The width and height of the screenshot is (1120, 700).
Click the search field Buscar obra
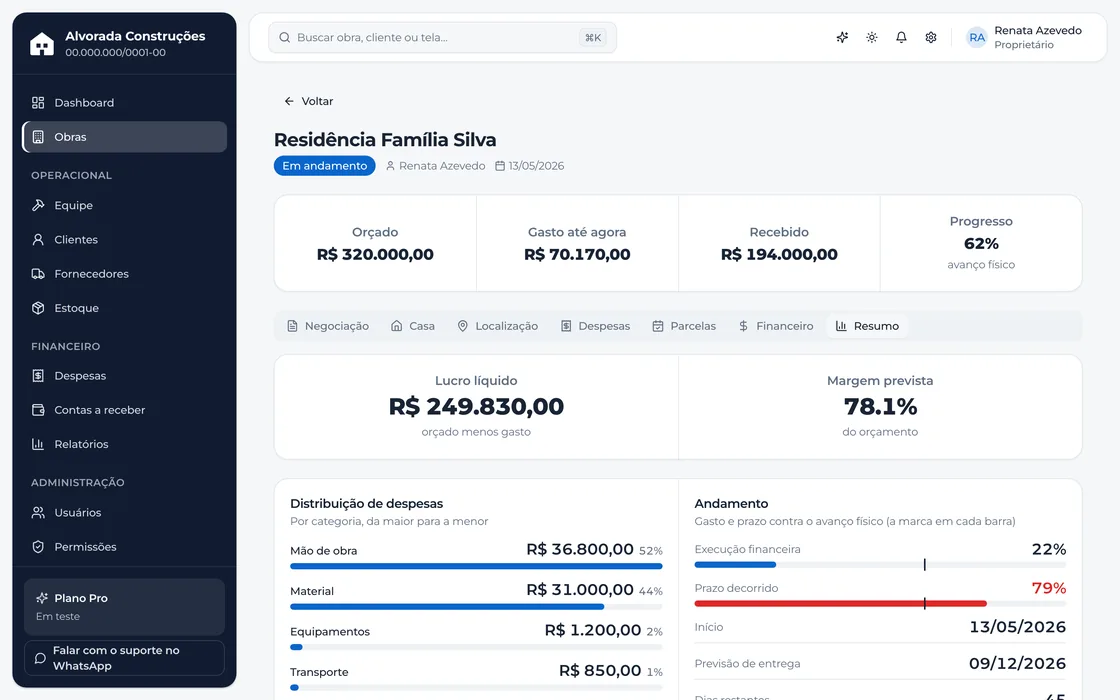pyautogui.click(x=442, y=37)
